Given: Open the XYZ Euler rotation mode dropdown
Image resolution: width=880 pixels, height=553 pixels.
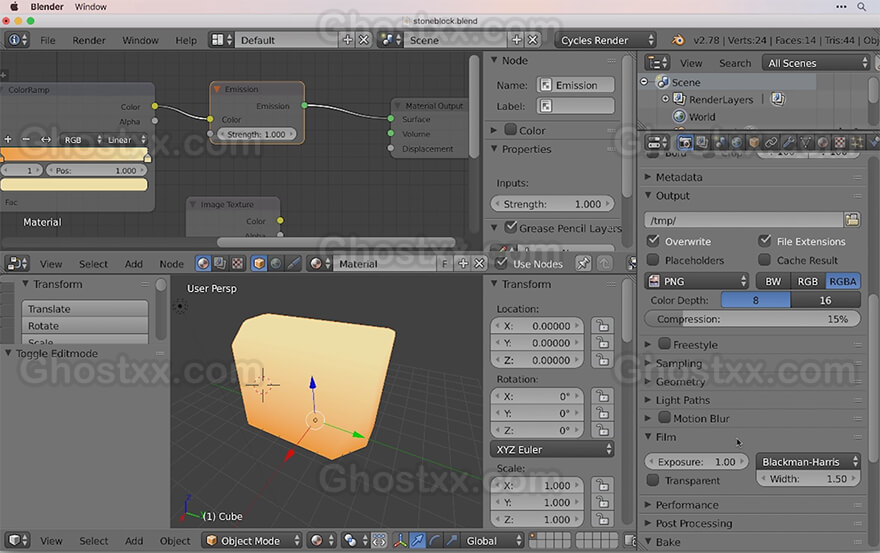Looking at the screenshot, I should tap(552, 450).
